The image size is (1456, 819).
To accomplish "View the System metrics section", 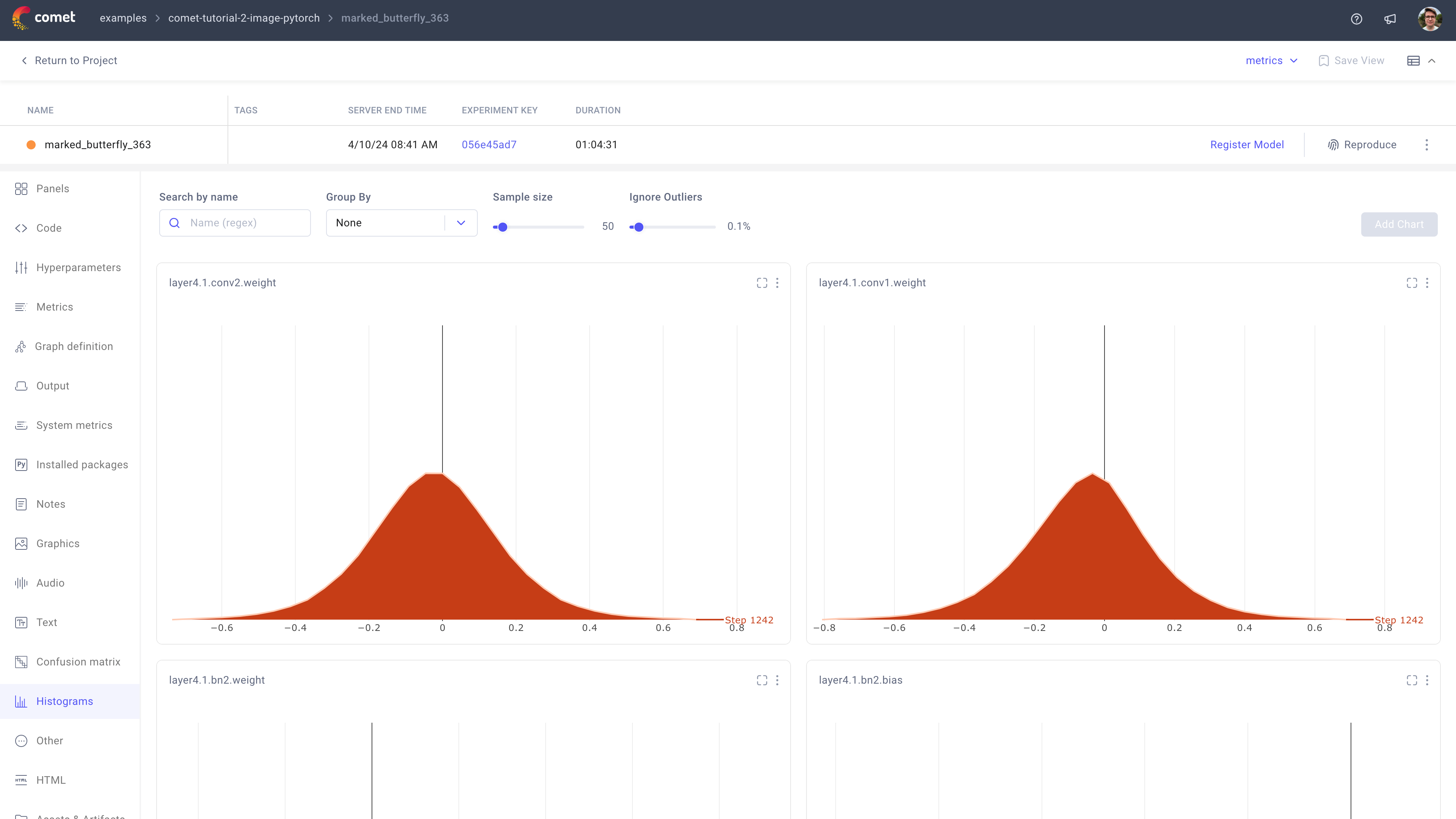I will [x=74, y=425].
